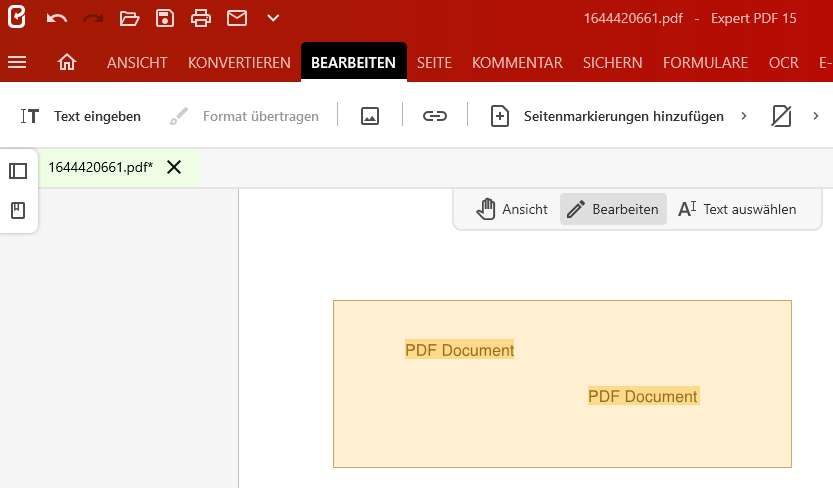Insert an image with picture icon
This screenshot has height=488, width=833.
[x=370, y=116]
